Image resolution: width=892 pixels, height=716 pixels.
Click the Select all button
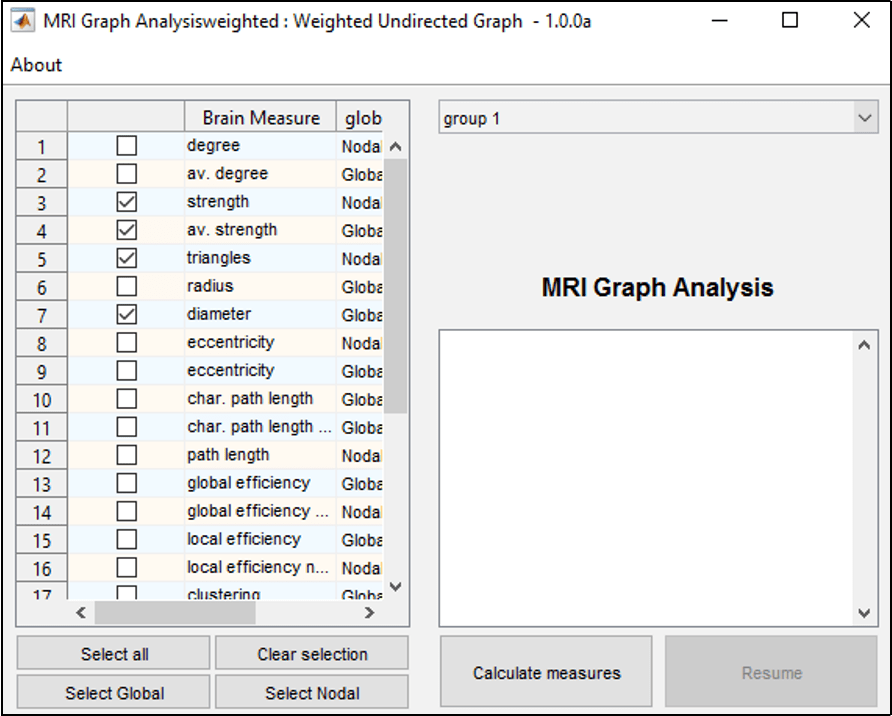click(x=112, y=654)
